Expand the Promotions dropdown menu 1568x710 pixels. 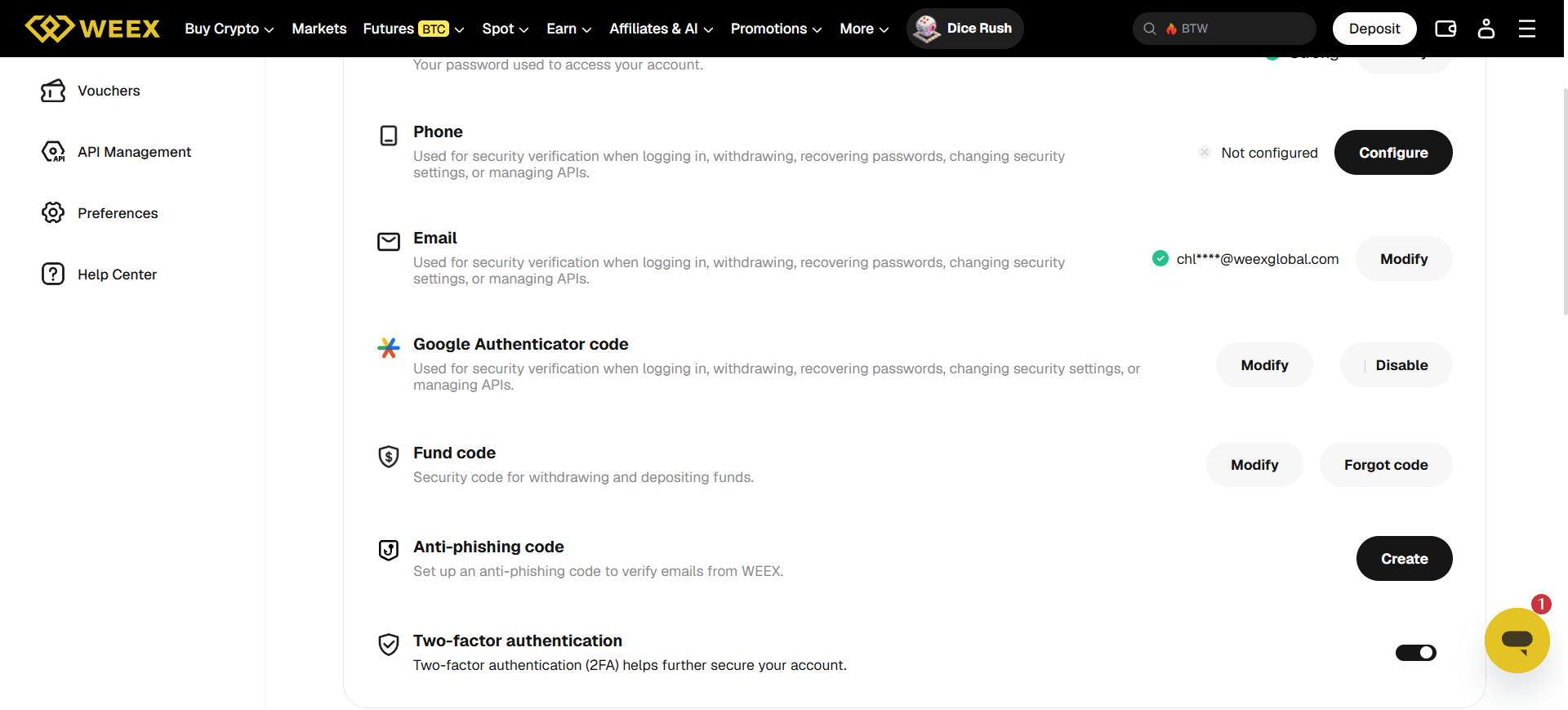777,29
